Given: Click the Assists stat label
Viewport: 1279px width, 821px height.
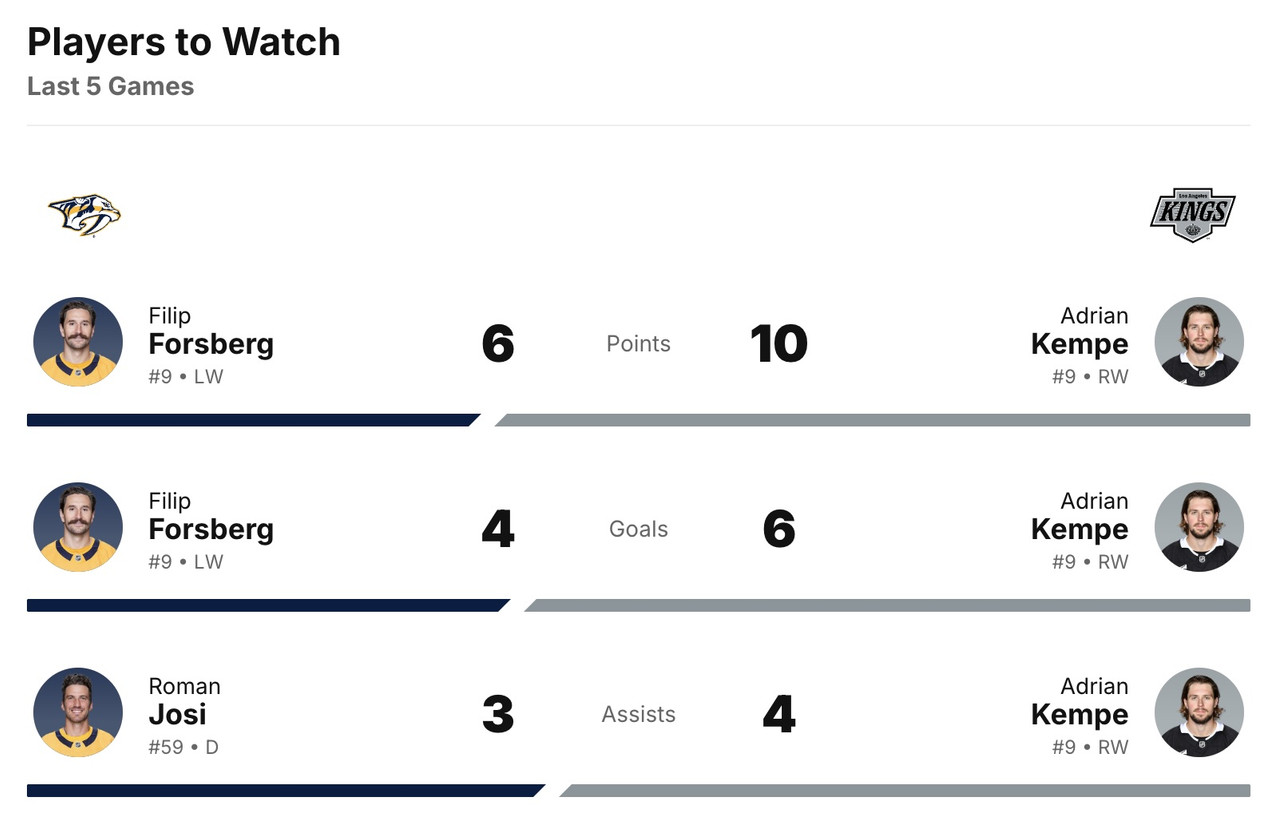Looking at the screenshot, I should [638, 714].
